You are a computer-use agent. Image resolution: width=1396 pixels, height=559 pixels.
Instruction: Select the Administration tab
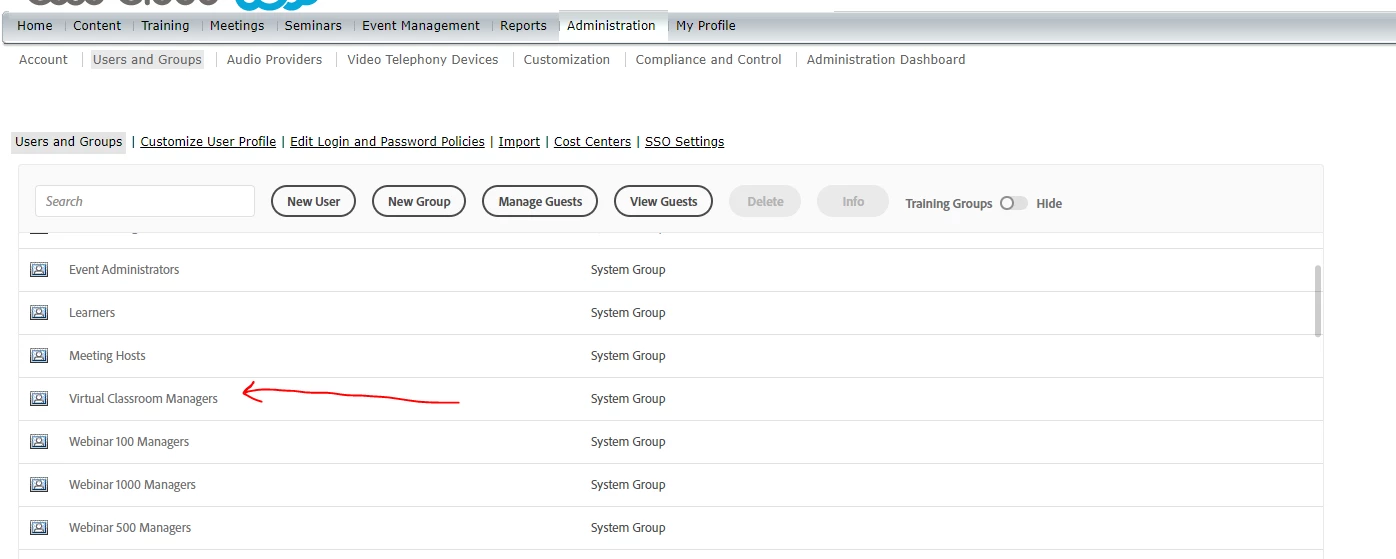(x=611, y=26)
